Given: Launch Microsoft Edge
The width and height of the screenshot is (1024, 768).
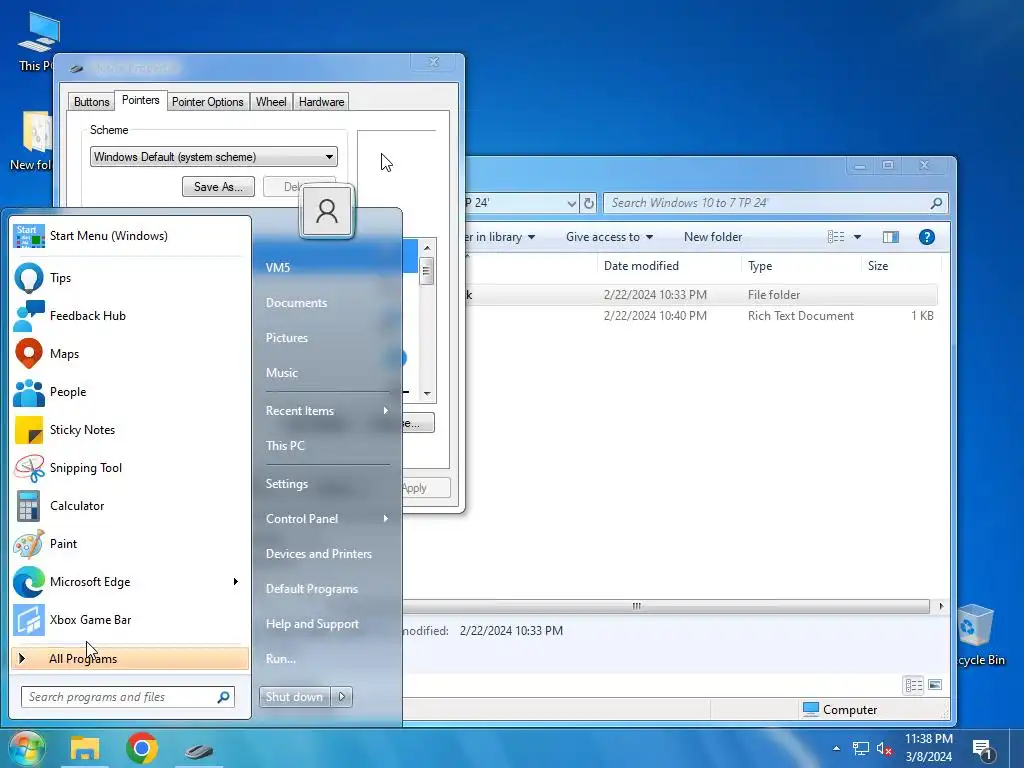Looking at the screenshot, I should [29, 581].
